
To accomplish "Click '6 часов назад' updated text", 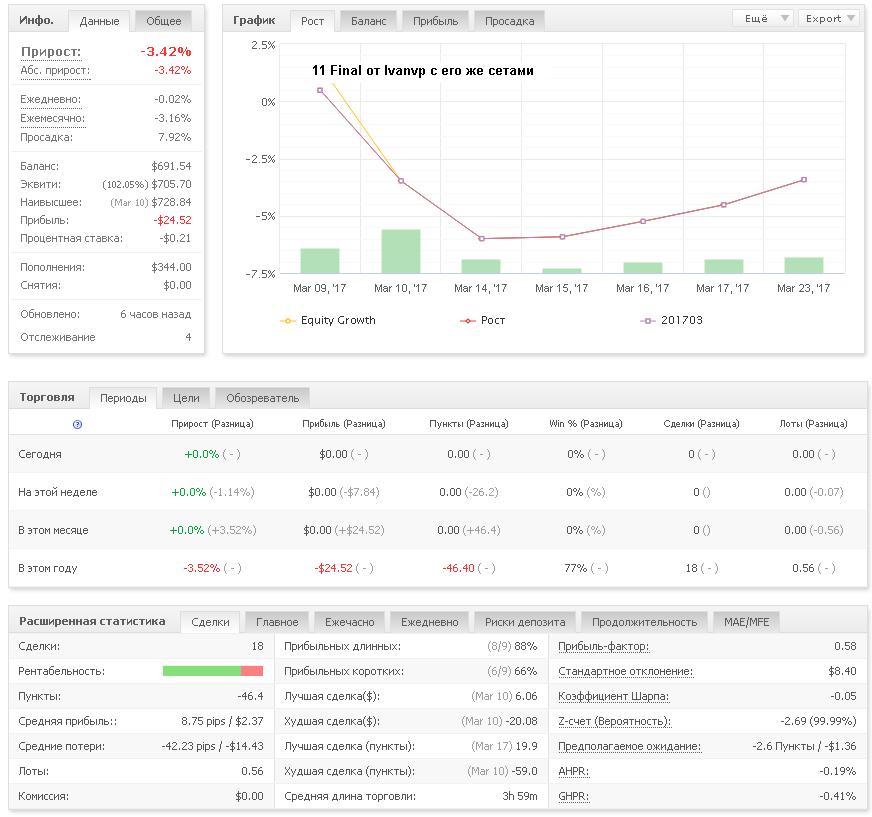I will 156,314.
